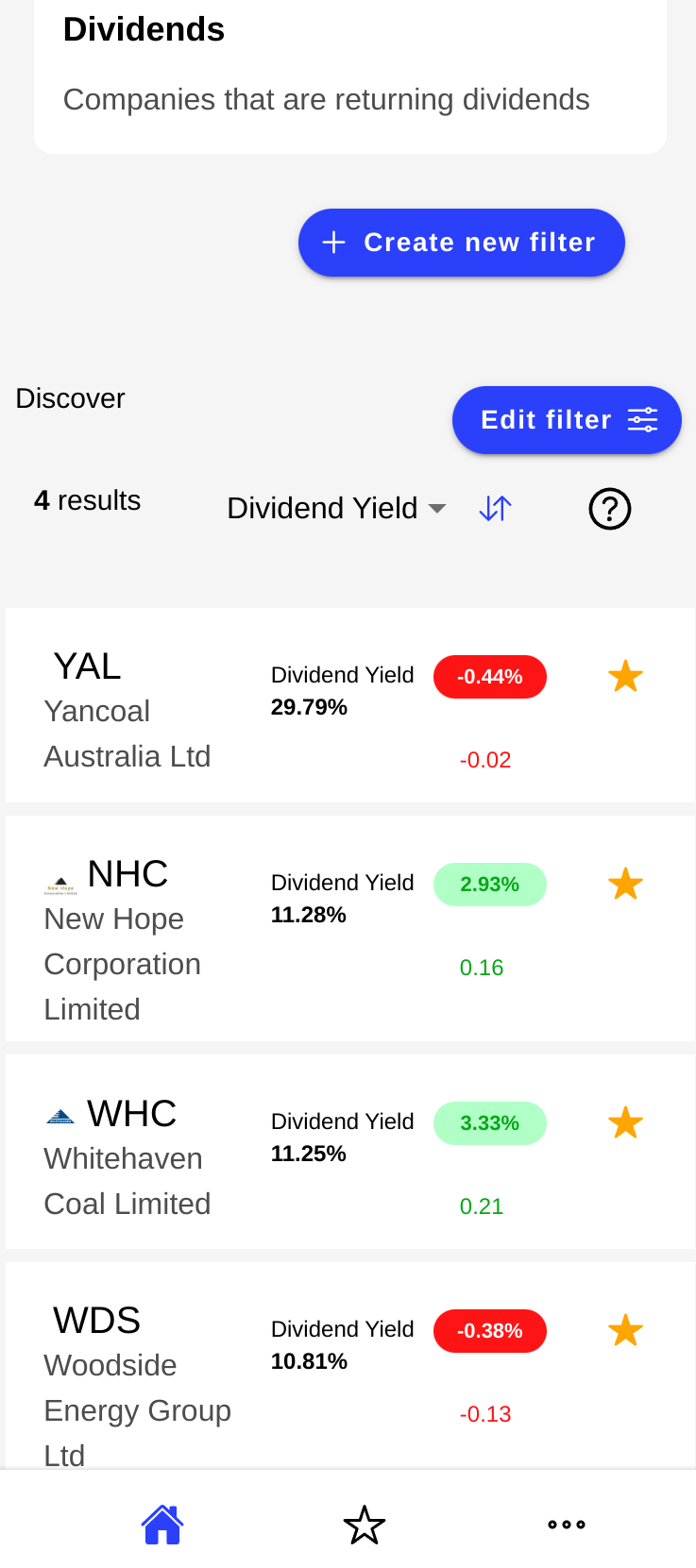This screenshot has height=1568, width=696.
Task: Open the Dividend Yield sort dropdown
Action: (x=335, y=509)
